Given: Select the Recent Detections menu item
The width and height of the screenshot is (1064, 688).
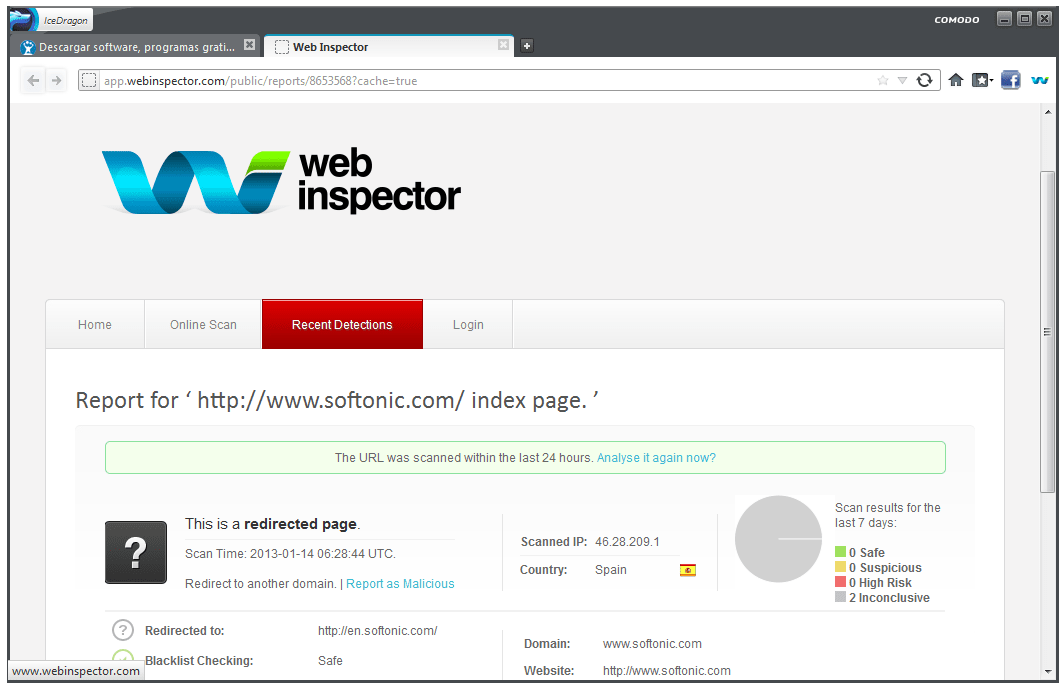Looking at the screenshot, I should (342, 324).
